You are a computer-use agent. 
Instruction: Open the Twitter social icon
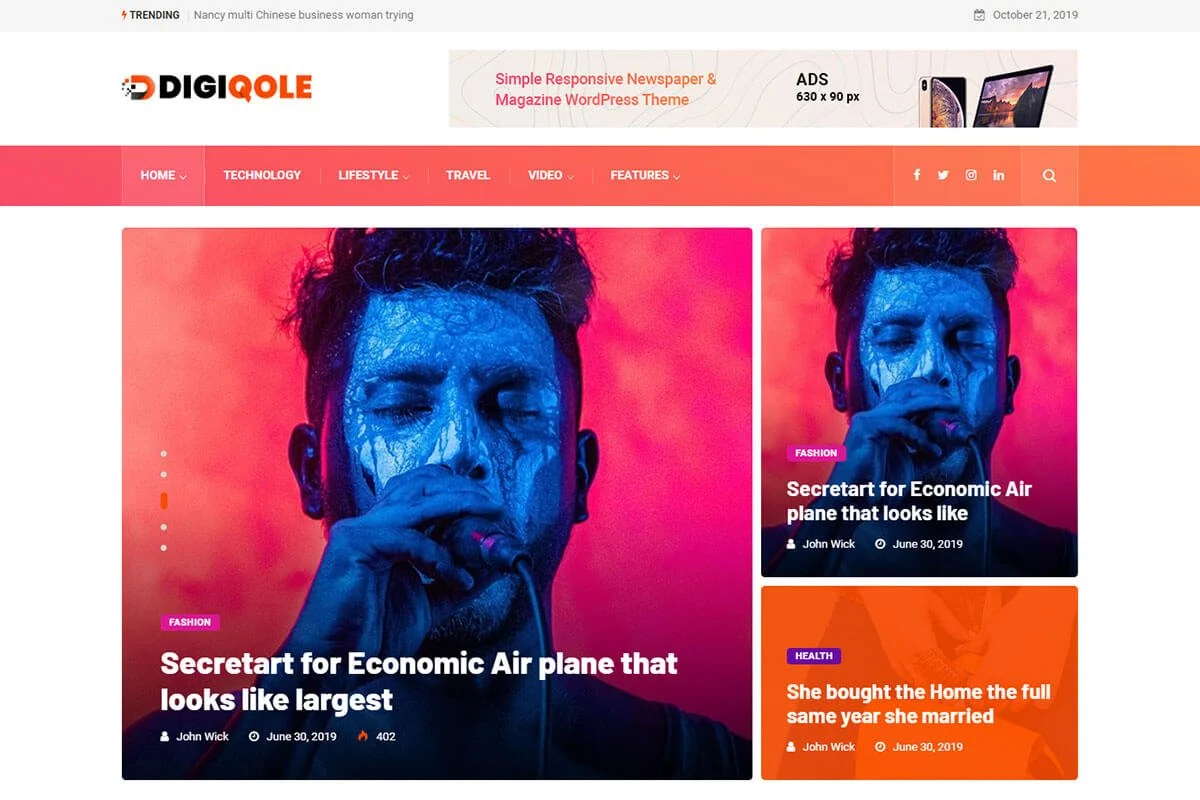pos(943,175)
